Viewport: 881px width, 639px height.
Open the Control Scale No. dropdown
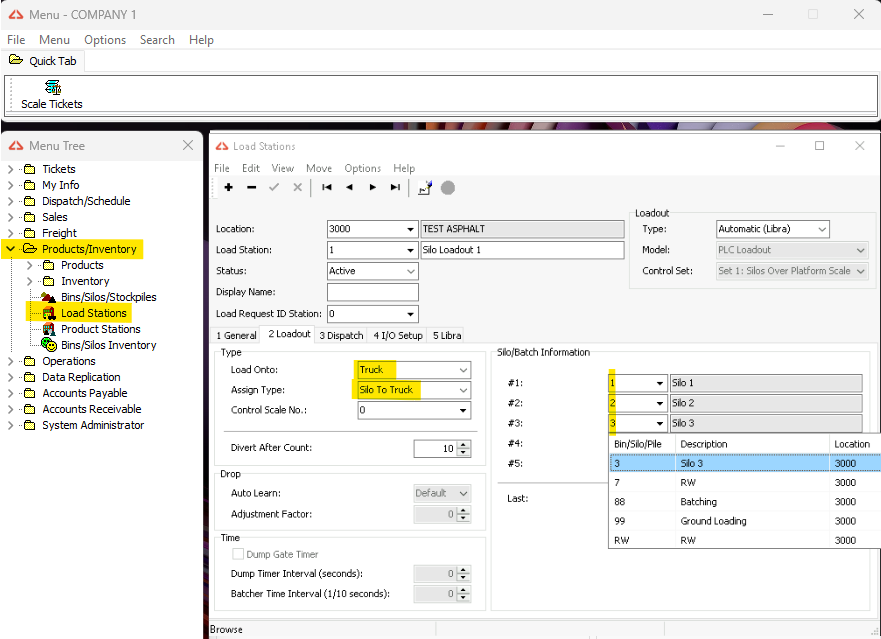click(x=464, y=410)
